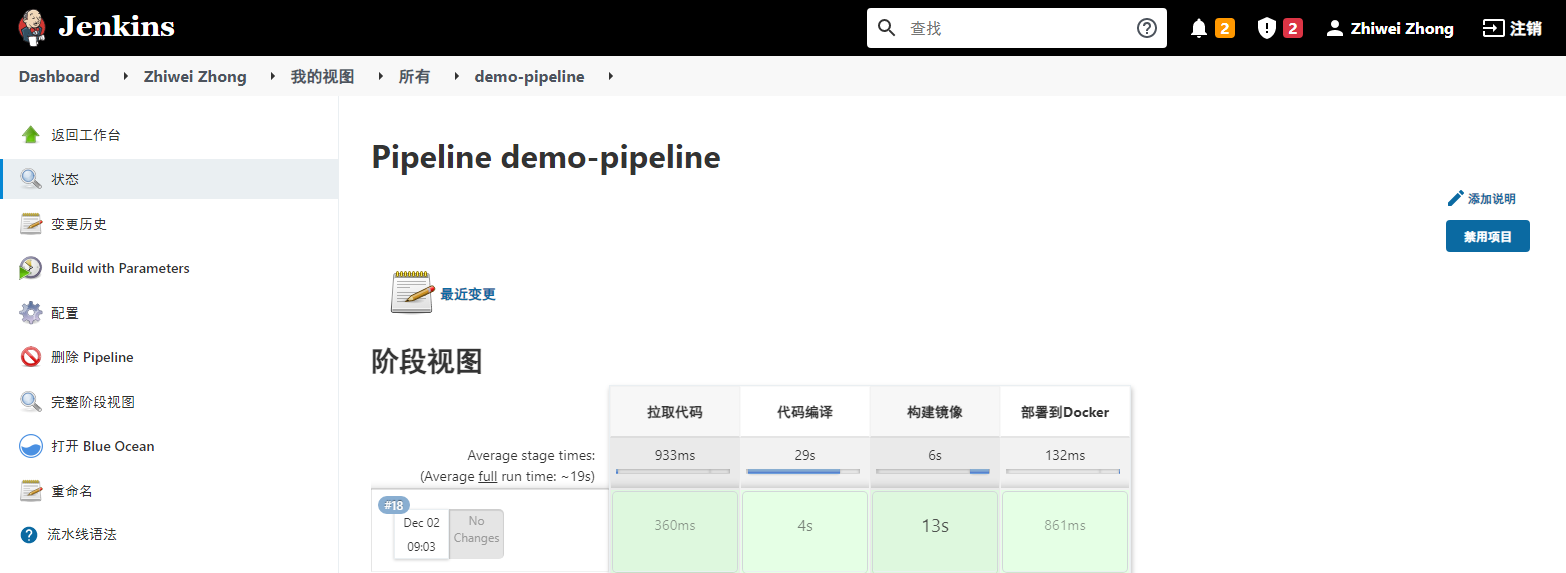Open build #18 badge
Screen dimensions: 1566x573
(394, 505)
